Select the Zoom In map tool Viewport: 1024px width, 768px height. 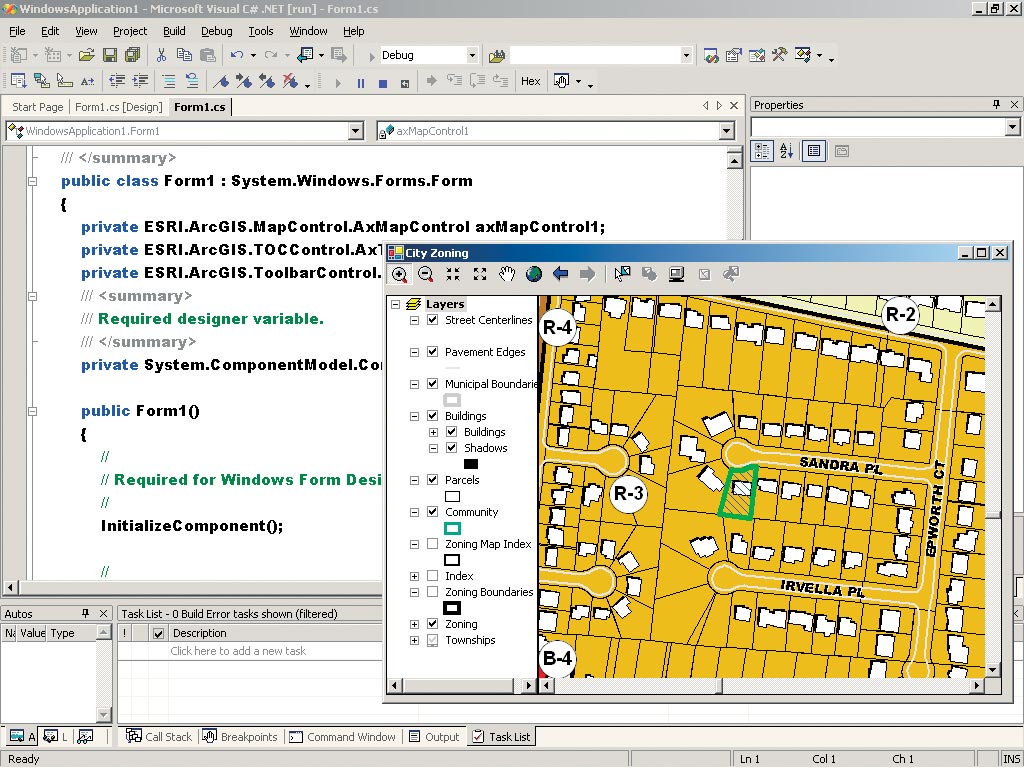click(400, 274)
